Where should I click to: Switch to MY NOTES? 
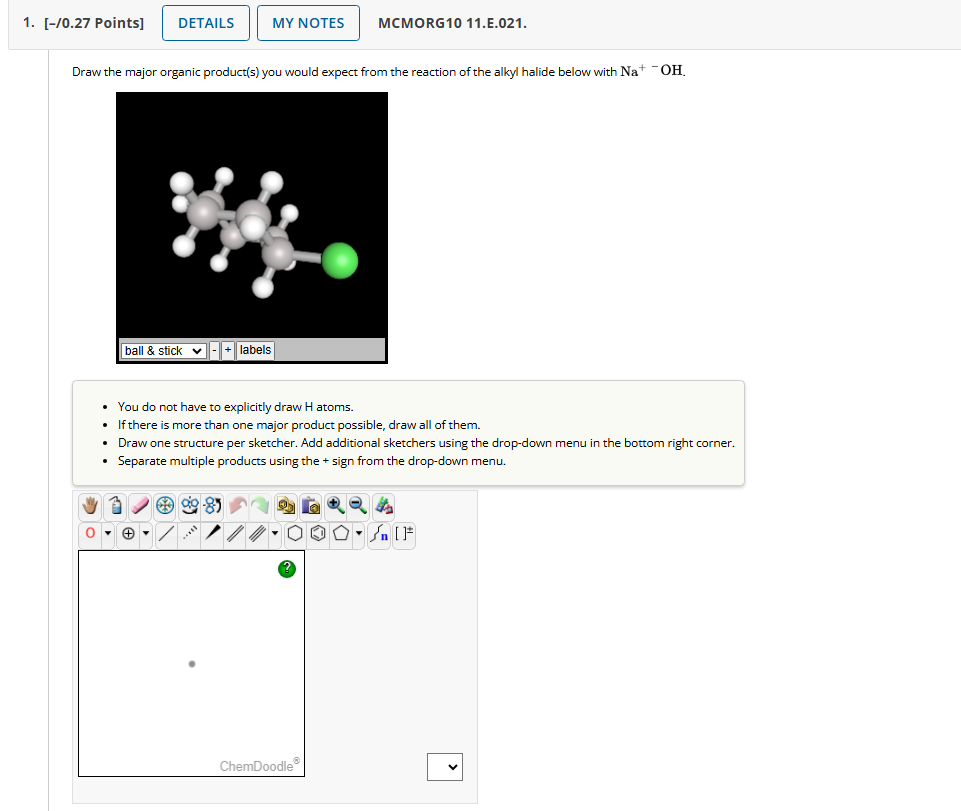tap(308, 22)
